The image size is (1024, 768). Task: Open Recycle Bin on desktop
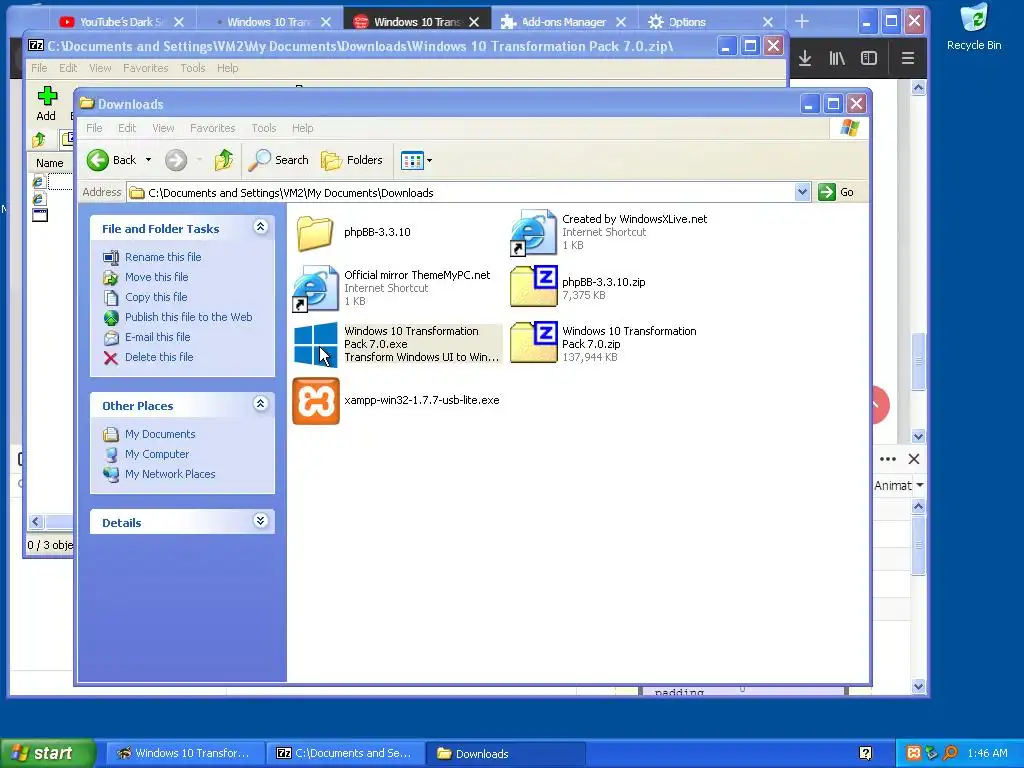tap(974, 27)
